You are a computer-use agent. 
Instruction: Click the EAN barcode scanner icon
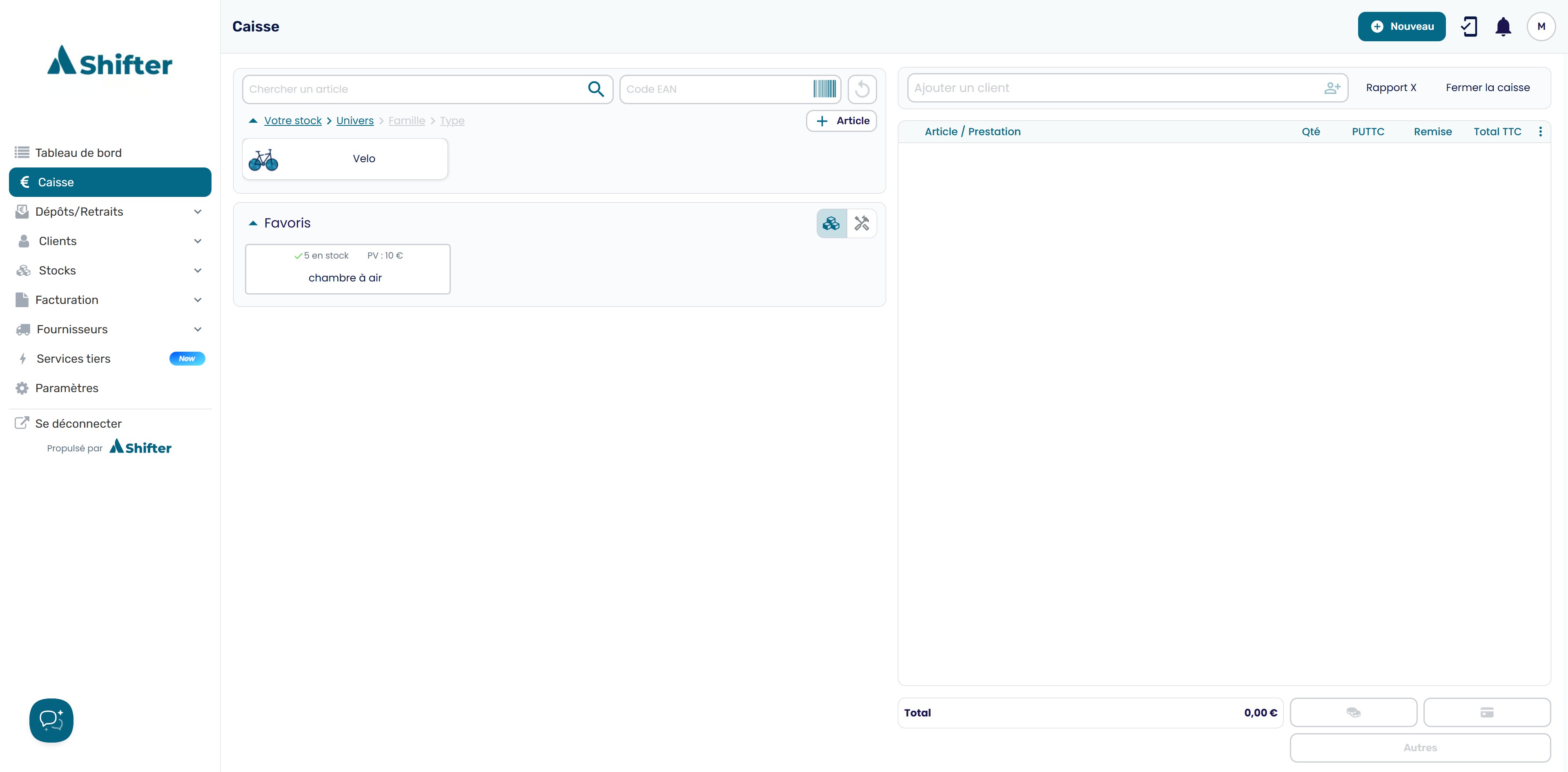point(824,89)
